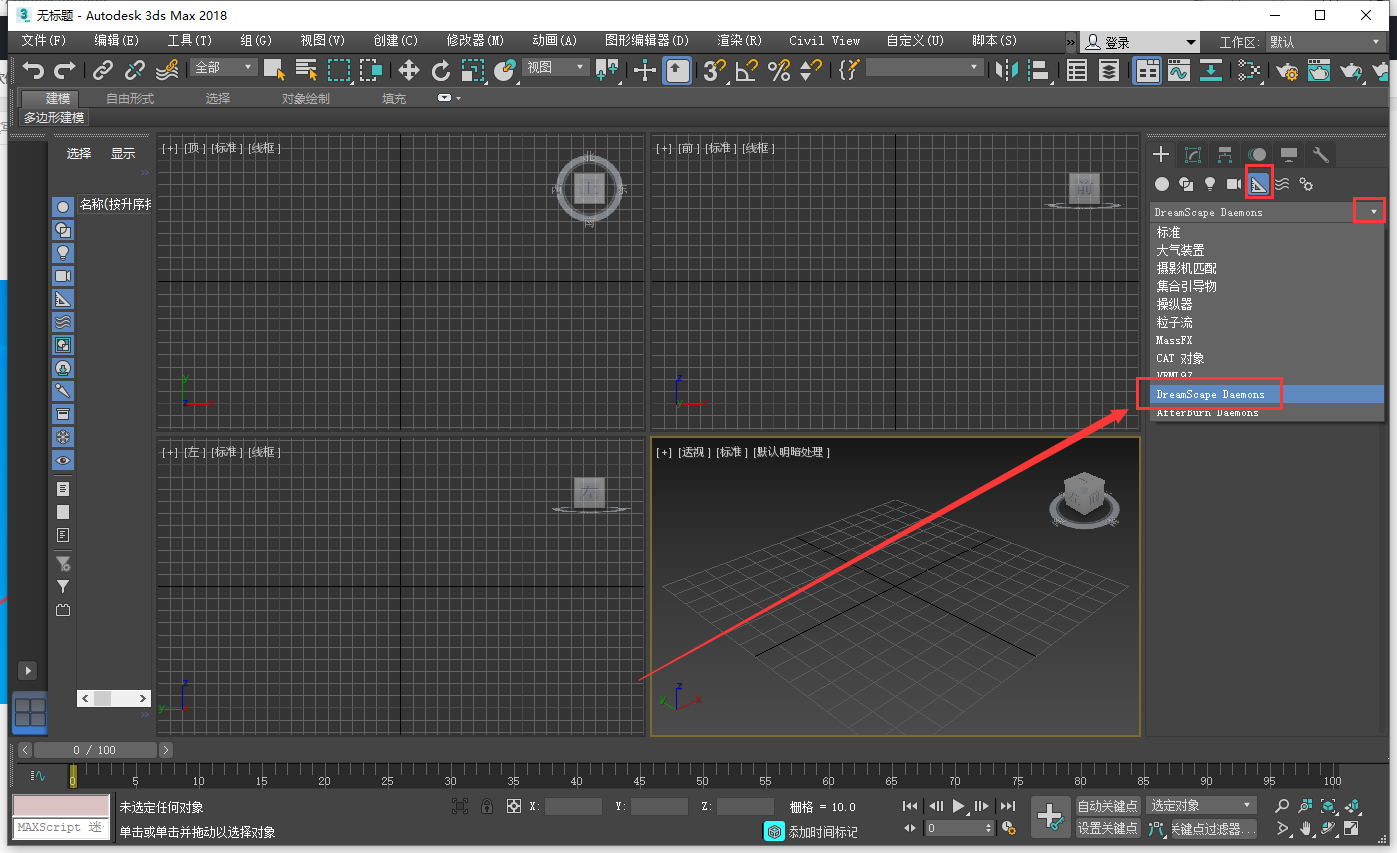Choose 大气装置 from the category list
Screen dimensions: 1397x853
click(1180, 250)
